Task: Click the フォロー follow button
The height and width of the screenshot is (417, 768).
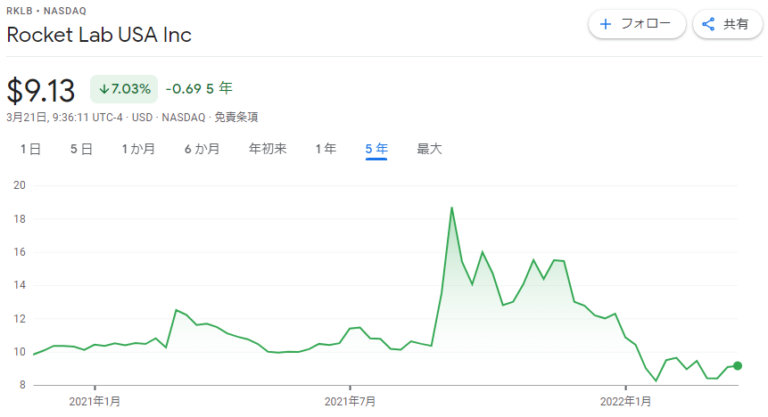Action: point(637,24)
